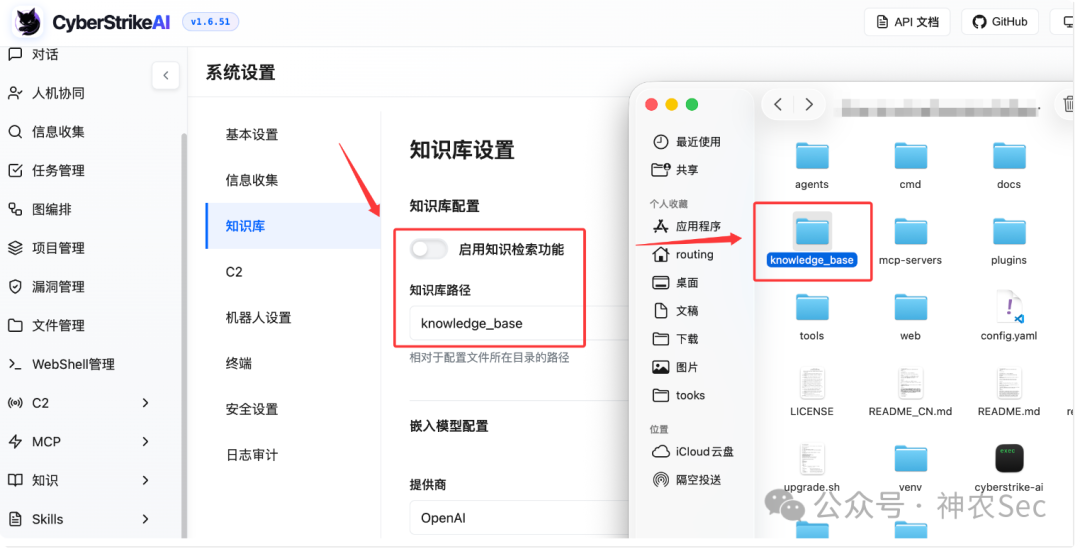Select C2 settings tab
The image size is (1080, 549).
pos(234,271)
